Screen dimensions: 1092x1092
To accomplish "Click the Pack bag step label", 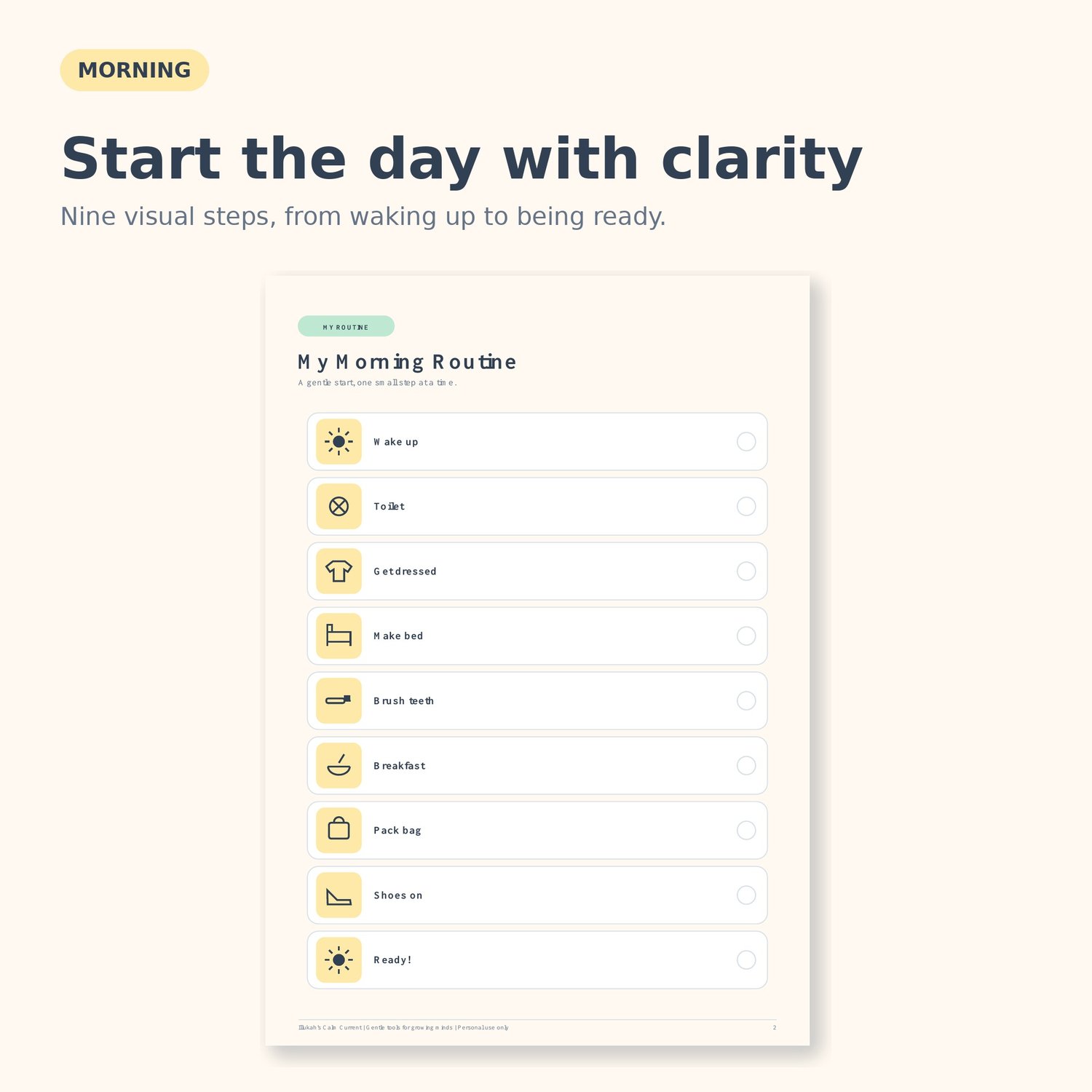I will coord(397,830).
